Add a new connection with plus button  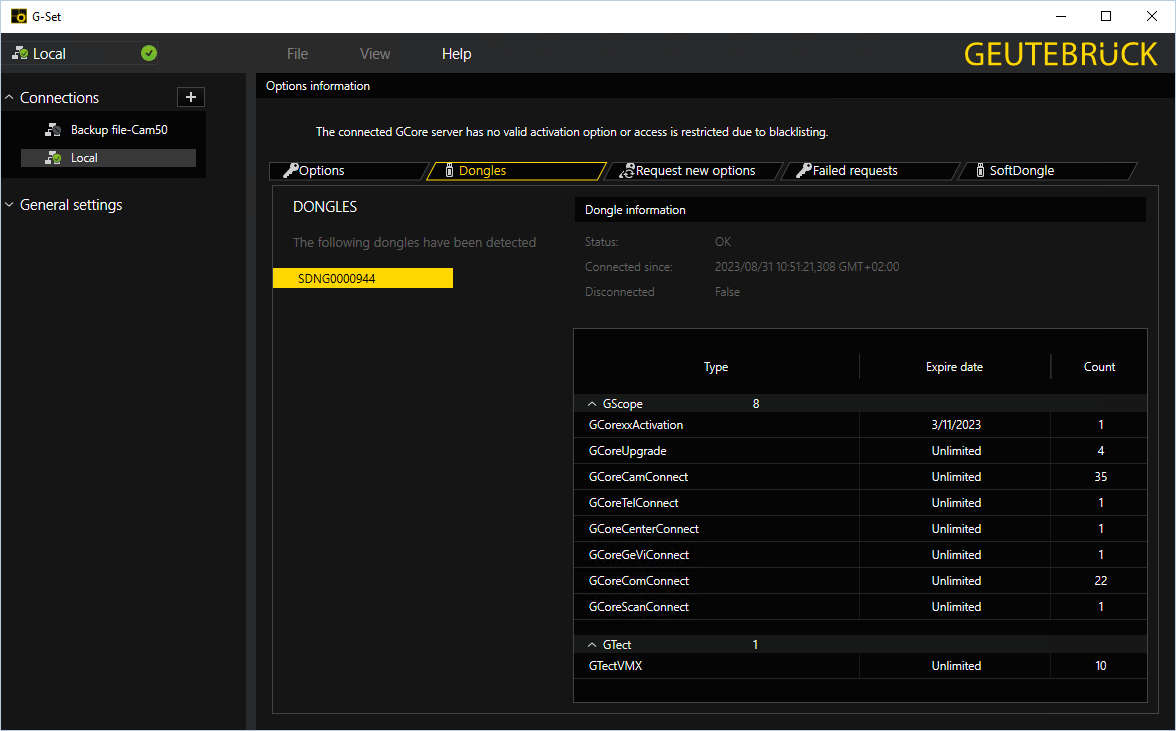190,97
